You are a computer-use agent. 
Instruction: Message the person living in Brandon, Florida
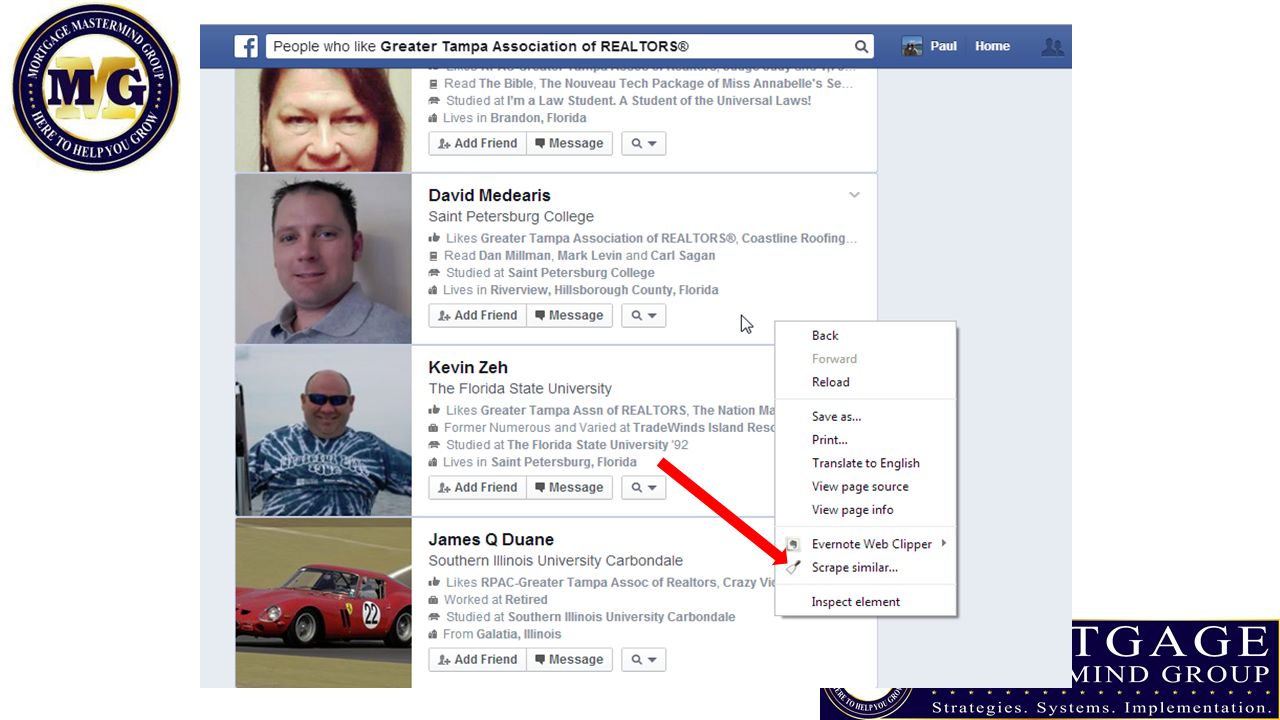[x=569, y=143]
